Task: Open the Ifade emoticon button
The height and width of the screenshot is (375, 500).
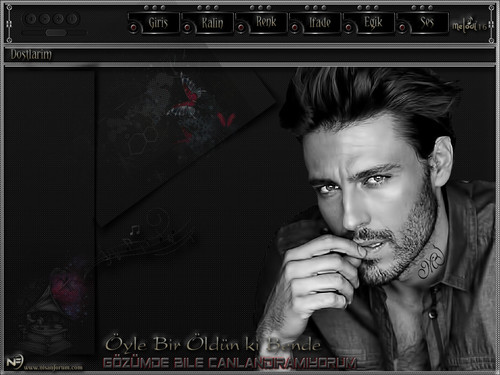Action: [315, 23]
